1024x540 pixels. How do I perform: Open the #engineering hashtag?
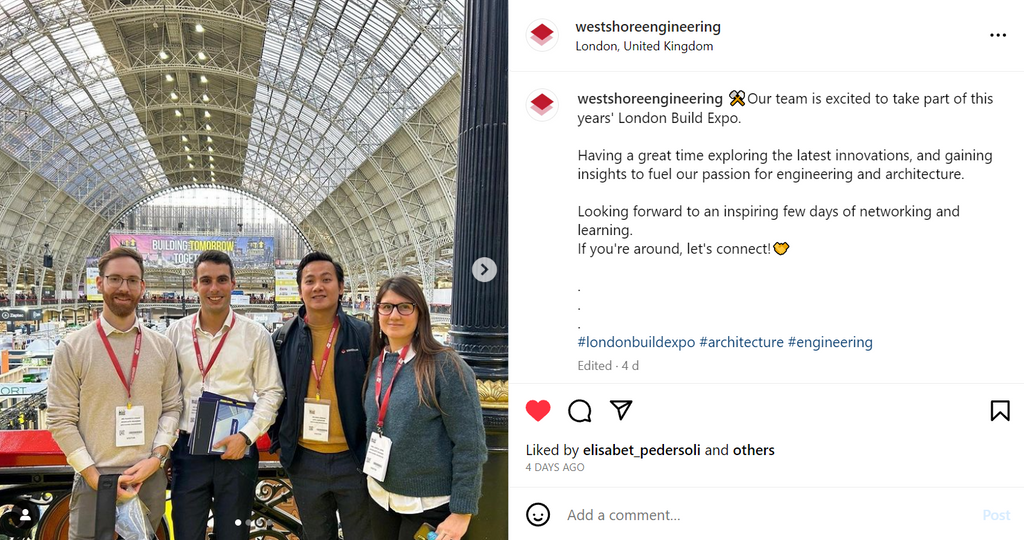click(x=830, y=342)
